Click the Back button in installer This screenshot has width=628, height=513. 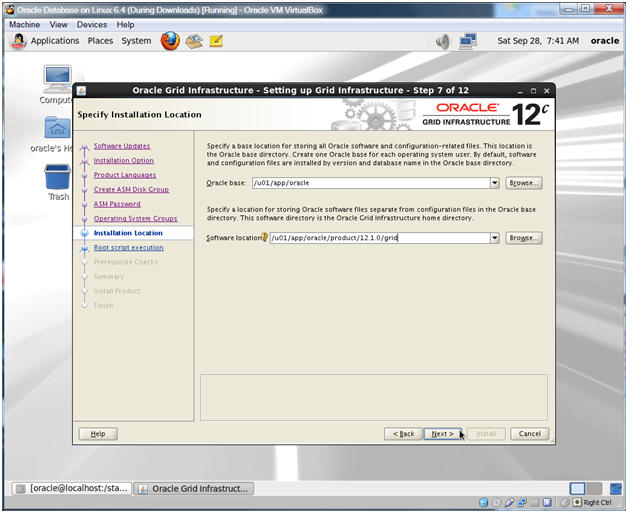(x=403, y=434)
